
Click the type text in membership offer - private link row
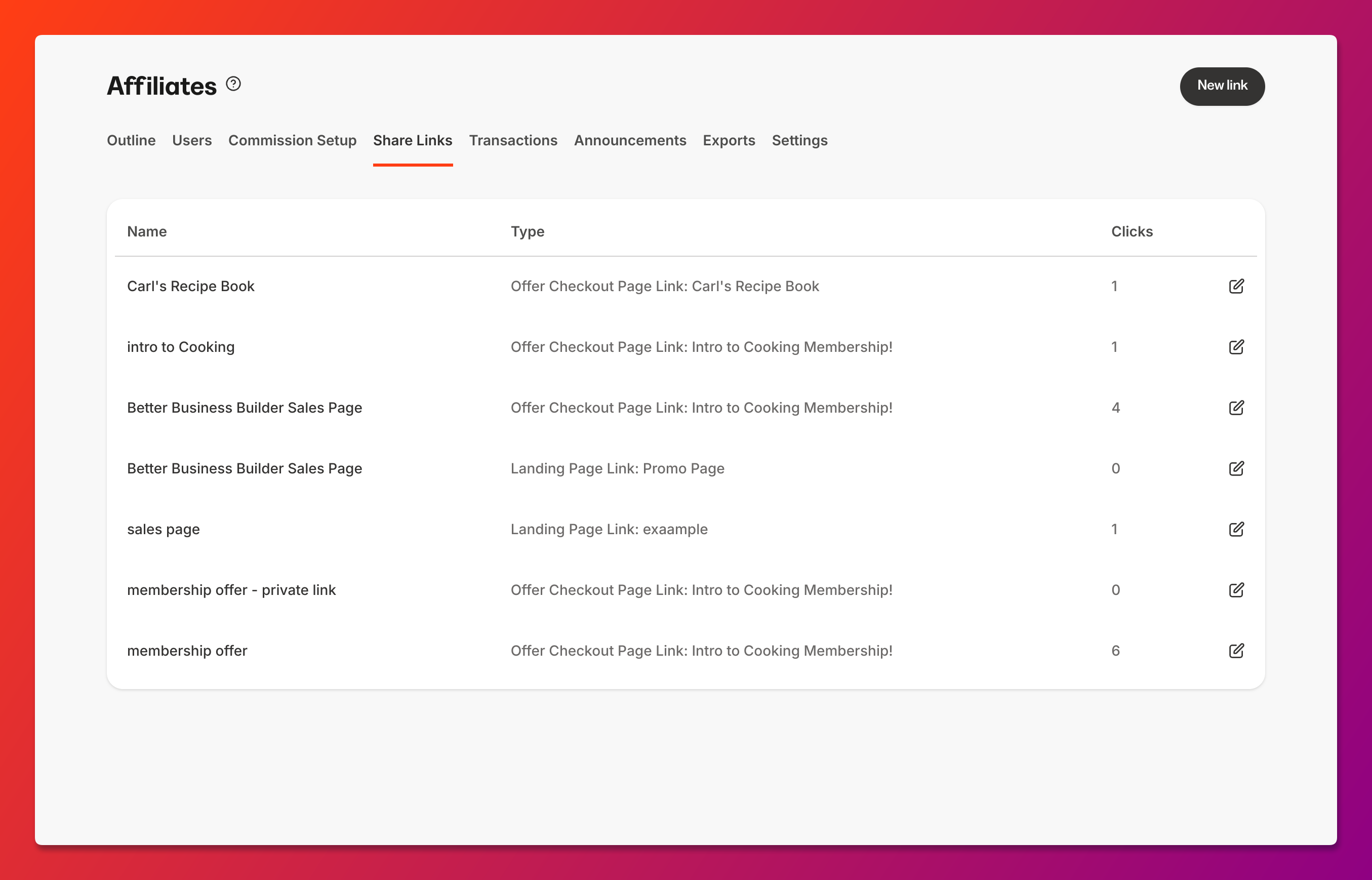click(701, 590)
